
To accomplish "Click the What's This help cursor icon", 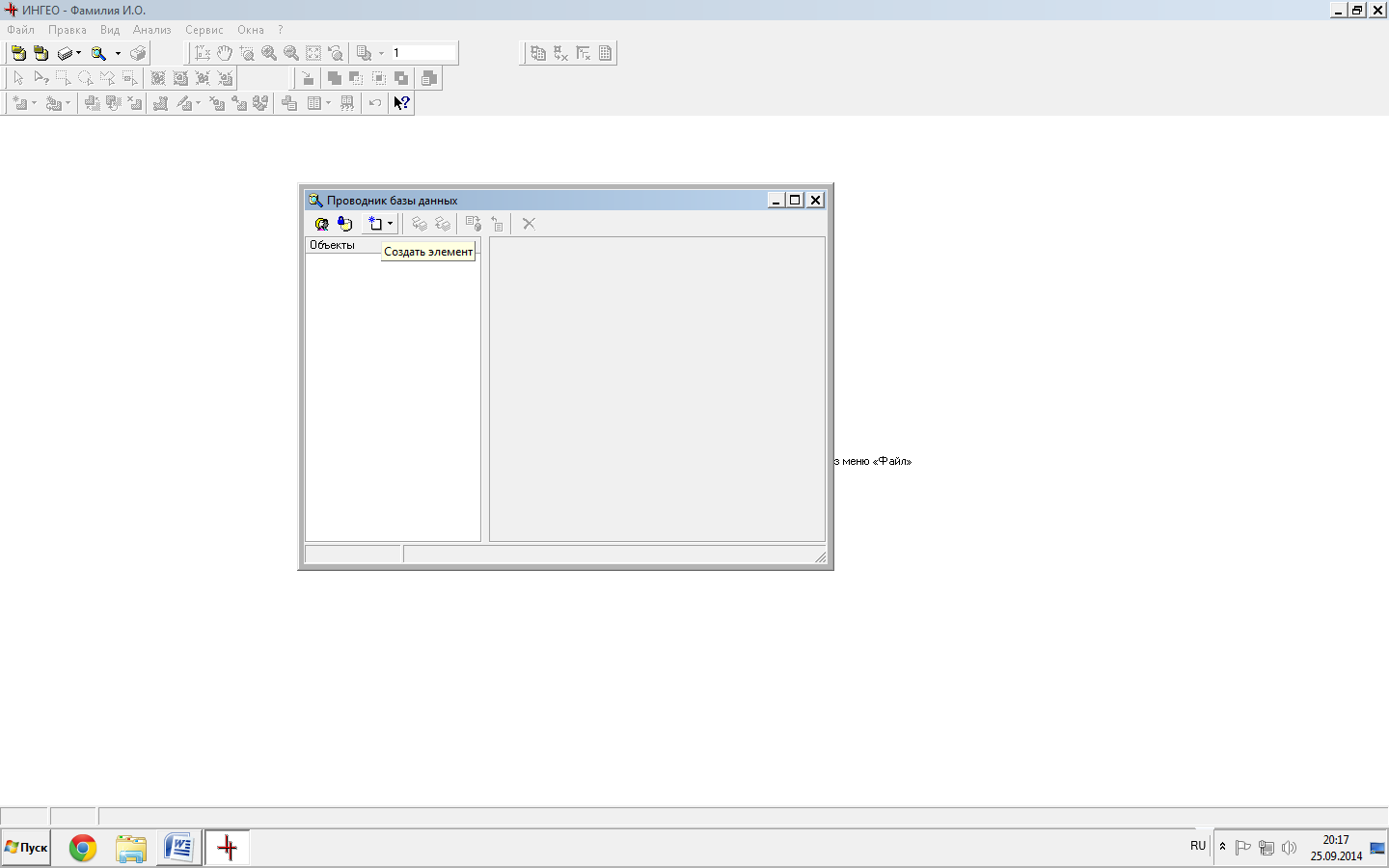I will tap(401, 103).
